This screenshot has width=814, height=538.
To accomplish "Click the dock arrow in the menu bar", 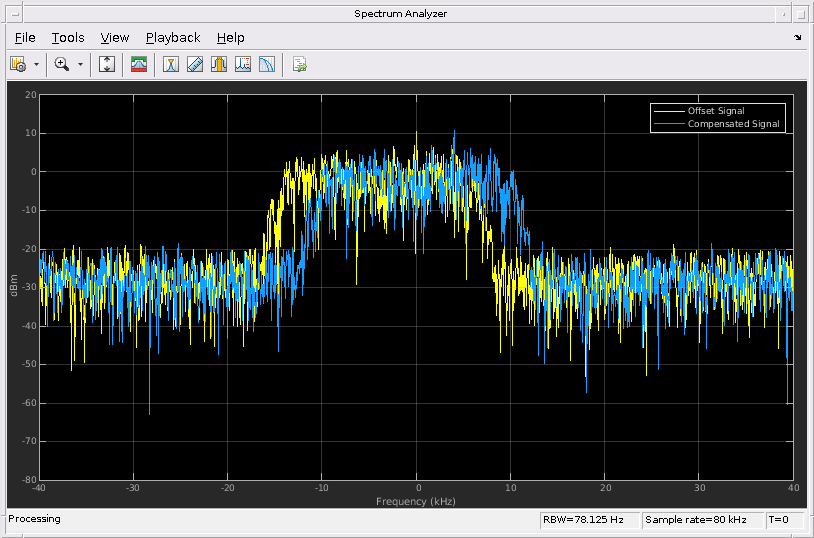I will 797,38.
